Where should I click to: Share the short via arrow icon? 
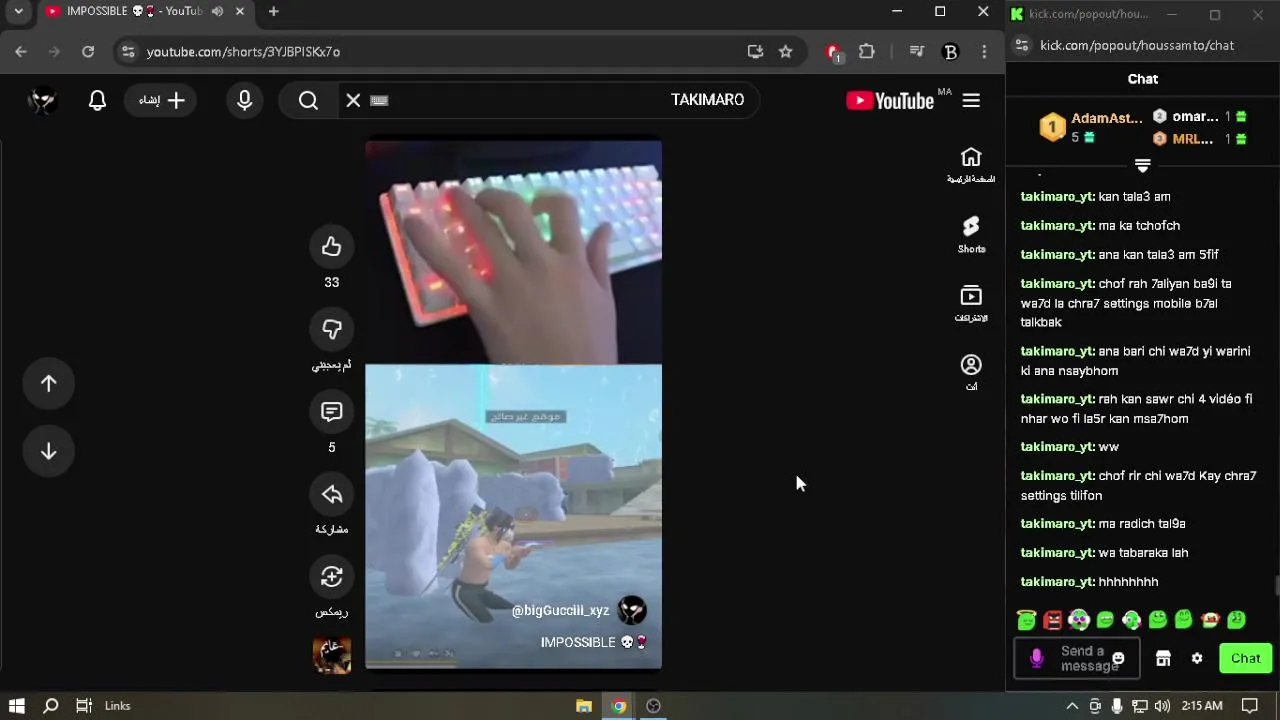332,494
